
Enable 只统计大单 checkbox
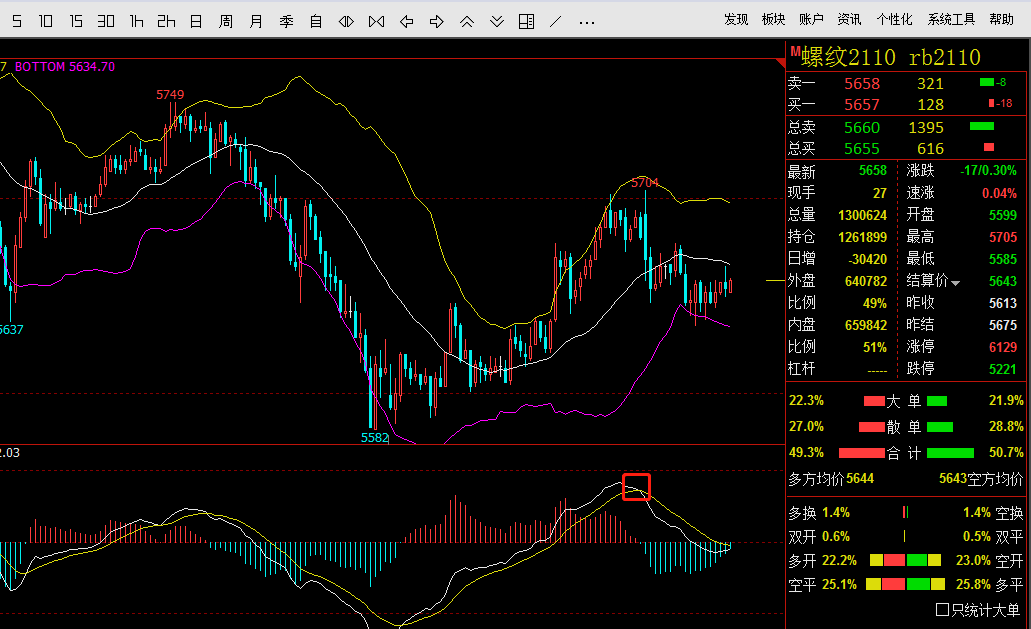click(942, 610)
